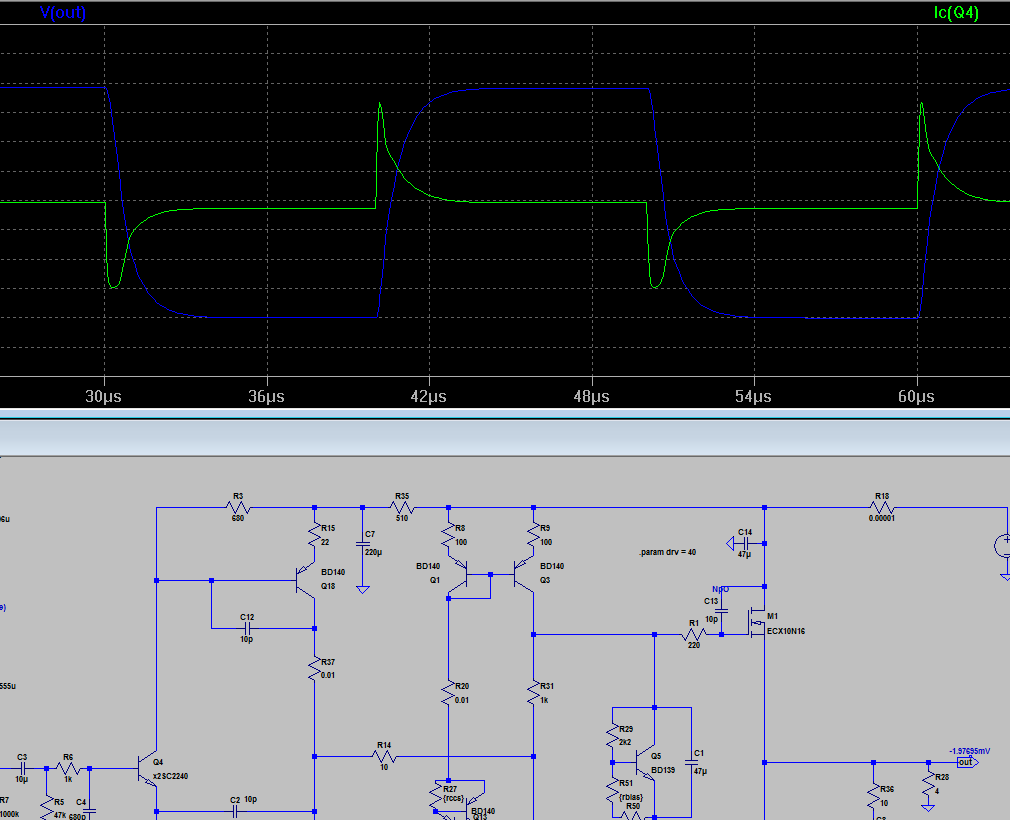
Task: Click ground symbol beneath capacitor C7
Action: pos(363,589)
